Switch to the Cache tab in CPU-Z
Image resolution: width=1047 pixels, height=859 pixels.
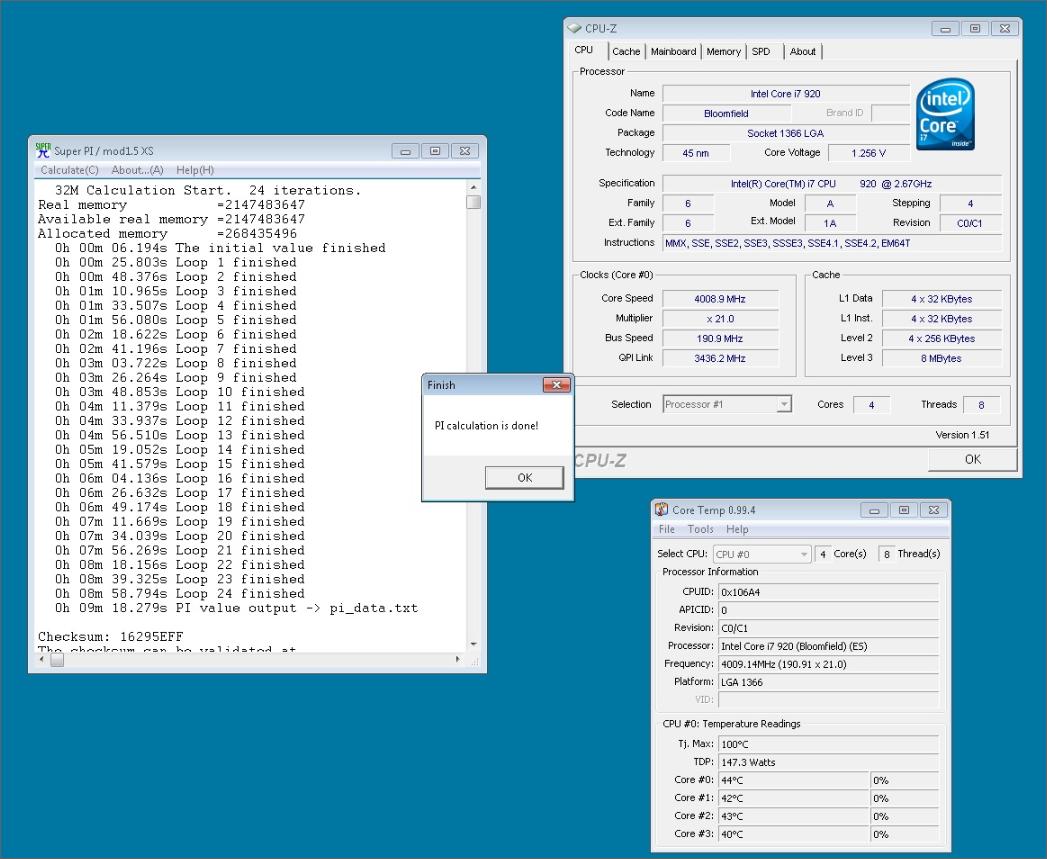pos(626,51)
